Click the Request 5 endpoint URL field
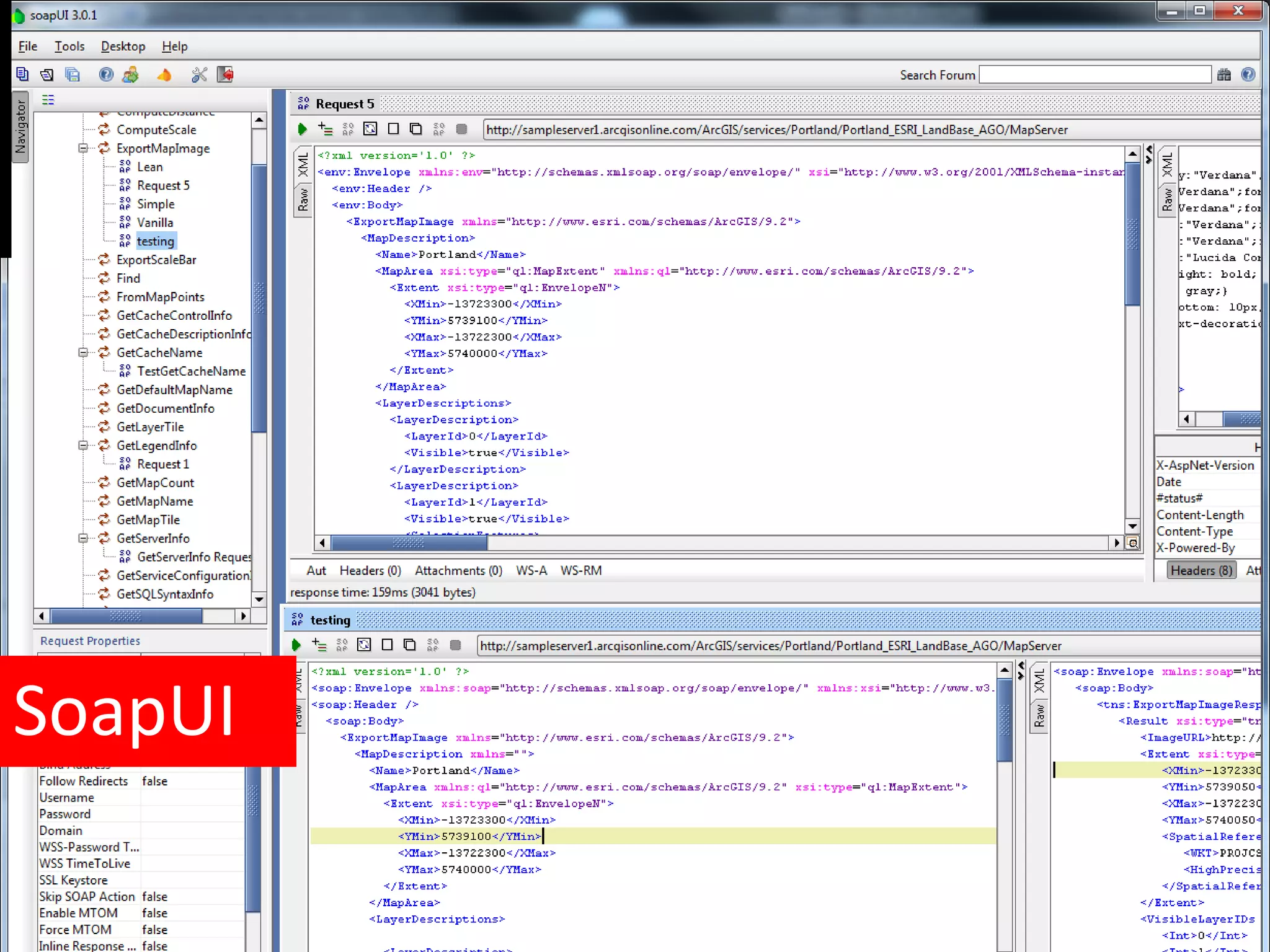The width and height of the screenshot is (1270, 952). [x=871, y=130]
